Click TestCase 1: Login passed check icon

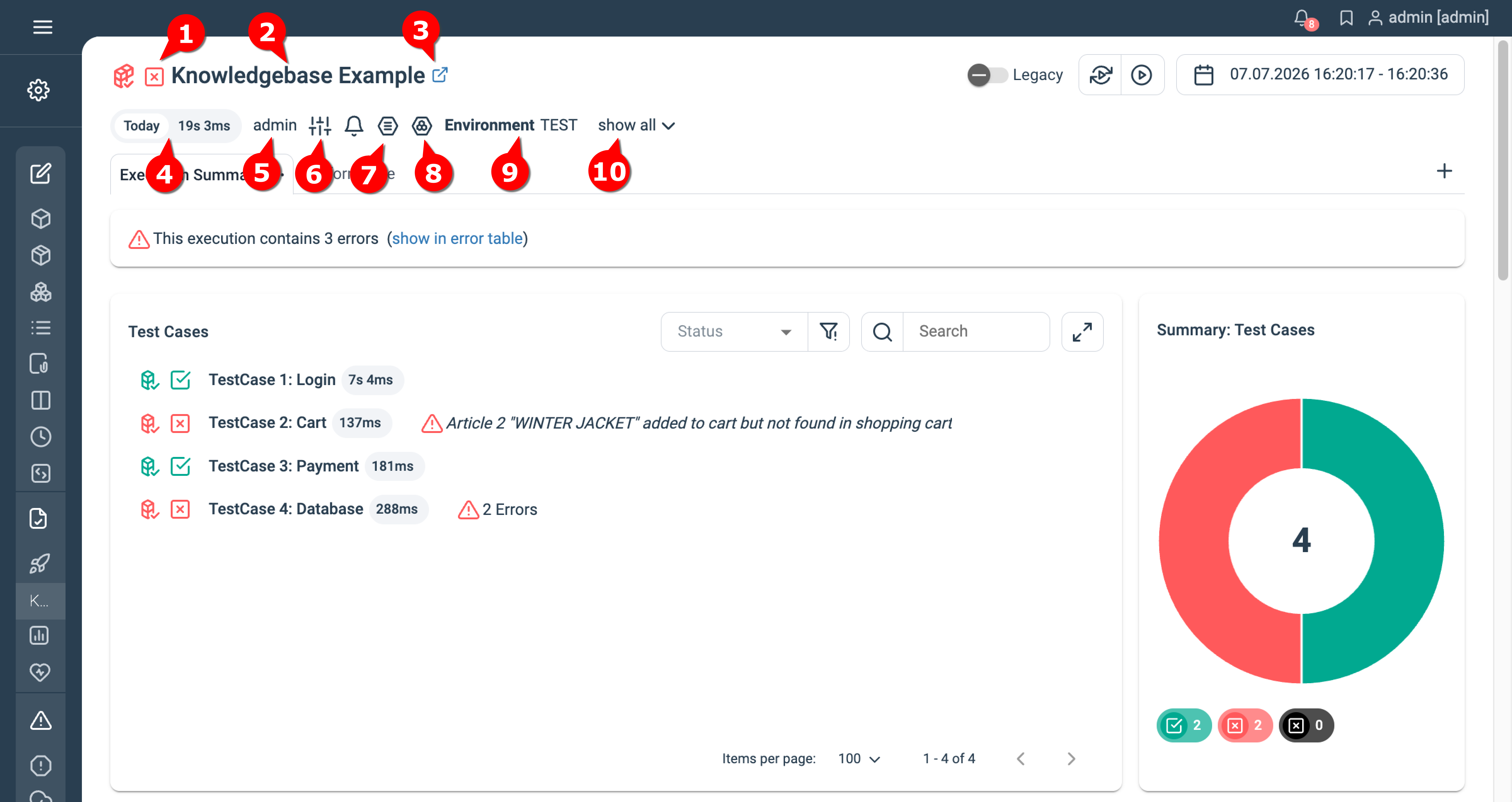point(180,380)
